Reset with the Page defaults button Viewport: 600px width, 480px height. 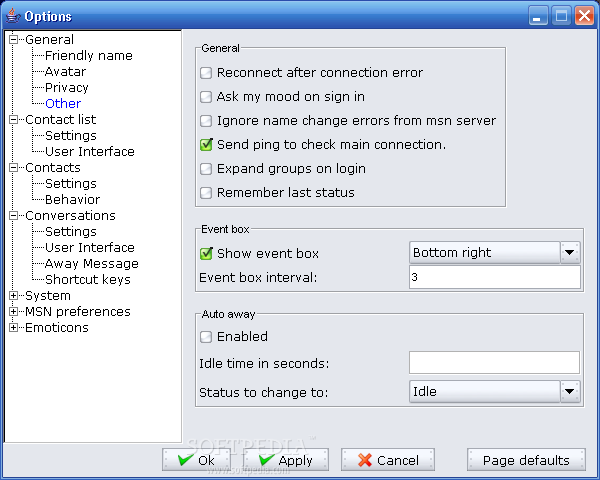coord(526,460)
